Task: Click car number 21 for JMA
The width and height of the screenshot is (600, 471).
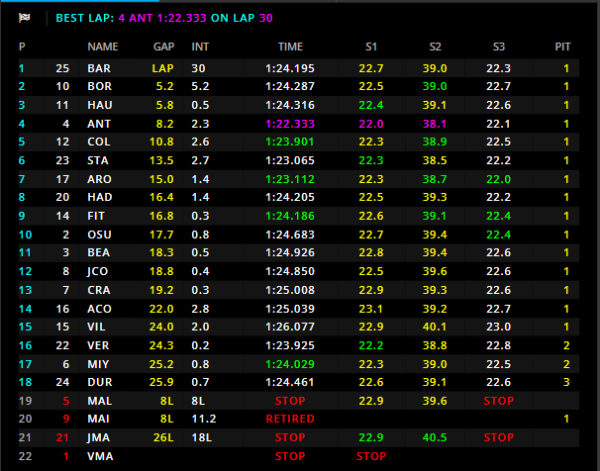Action: coord(64,437)
